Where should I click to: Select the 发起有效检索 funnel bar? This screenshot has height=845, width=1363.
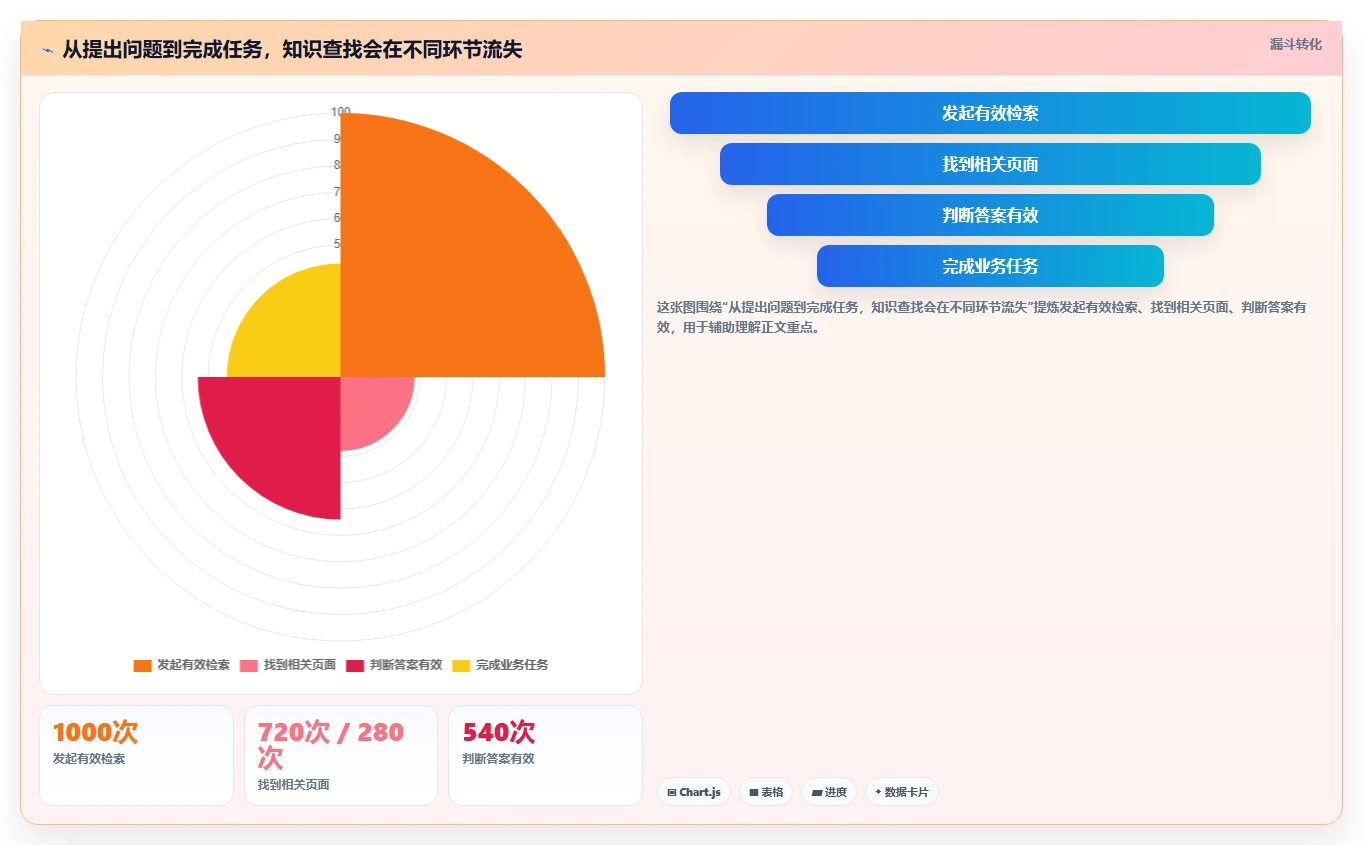[x=990, y=113]
